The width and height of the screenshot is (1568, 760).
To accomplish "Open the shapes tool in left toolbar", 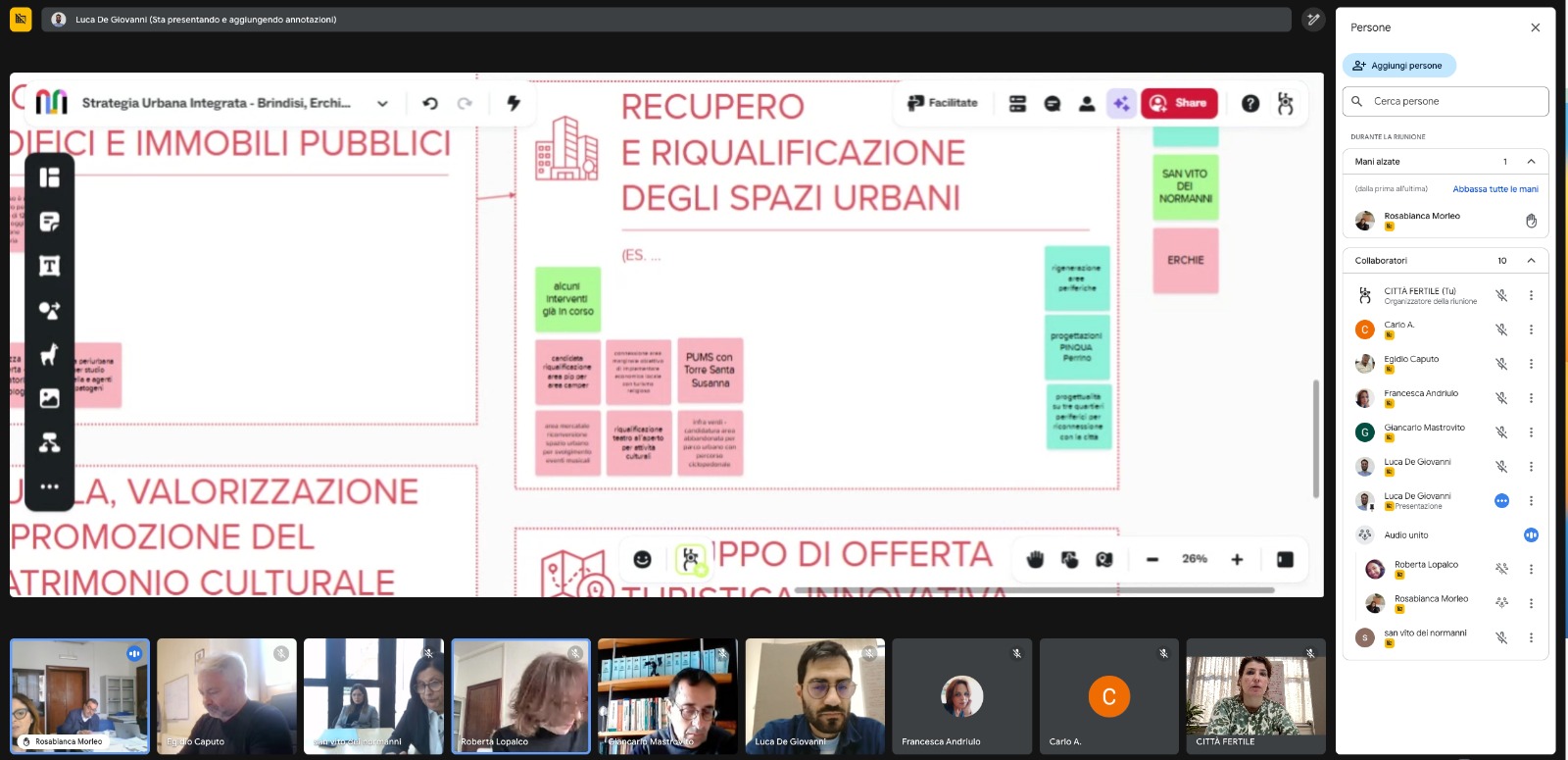I will (49, 310).
